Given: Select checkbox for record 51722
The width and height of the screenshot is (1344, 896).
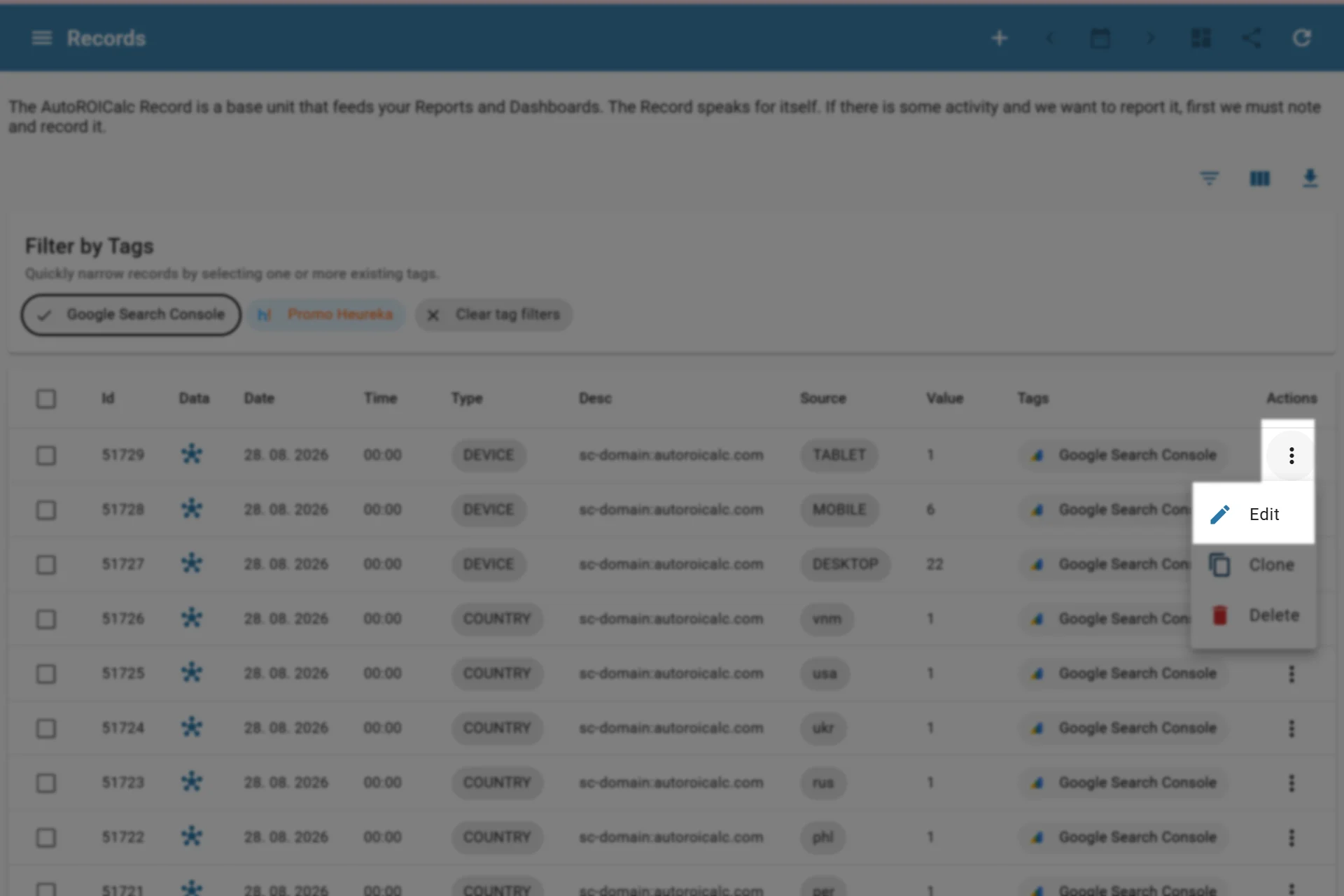Looking at the screenshot, I should tap(46, 838).
